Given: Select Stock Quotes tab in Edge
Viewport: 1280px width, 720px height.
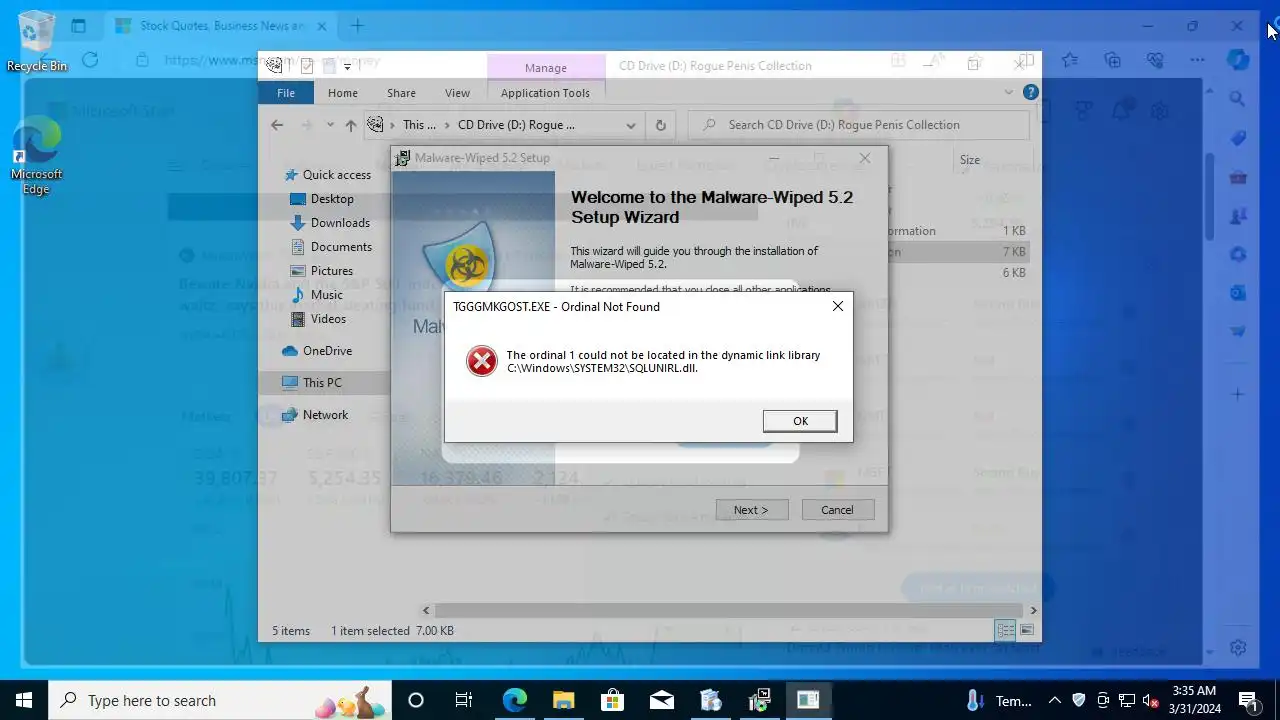Looking at the screenshot, I should 220,26.
